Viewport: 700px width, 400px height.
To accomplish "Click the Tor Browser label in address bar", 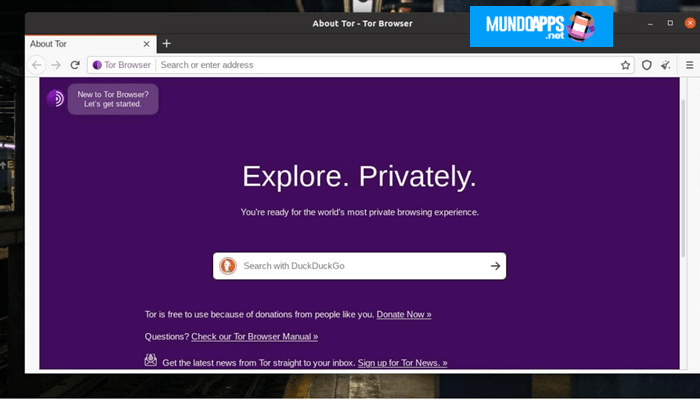I will (x=127, y=65).
